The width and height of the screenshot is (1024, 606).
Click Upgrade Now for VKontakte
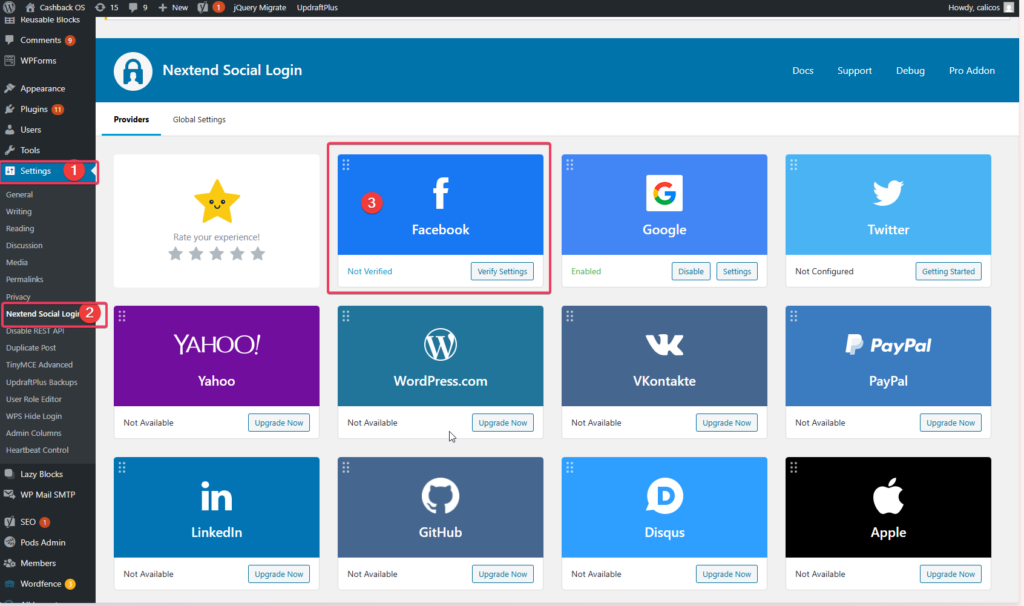tap(727, 423)
